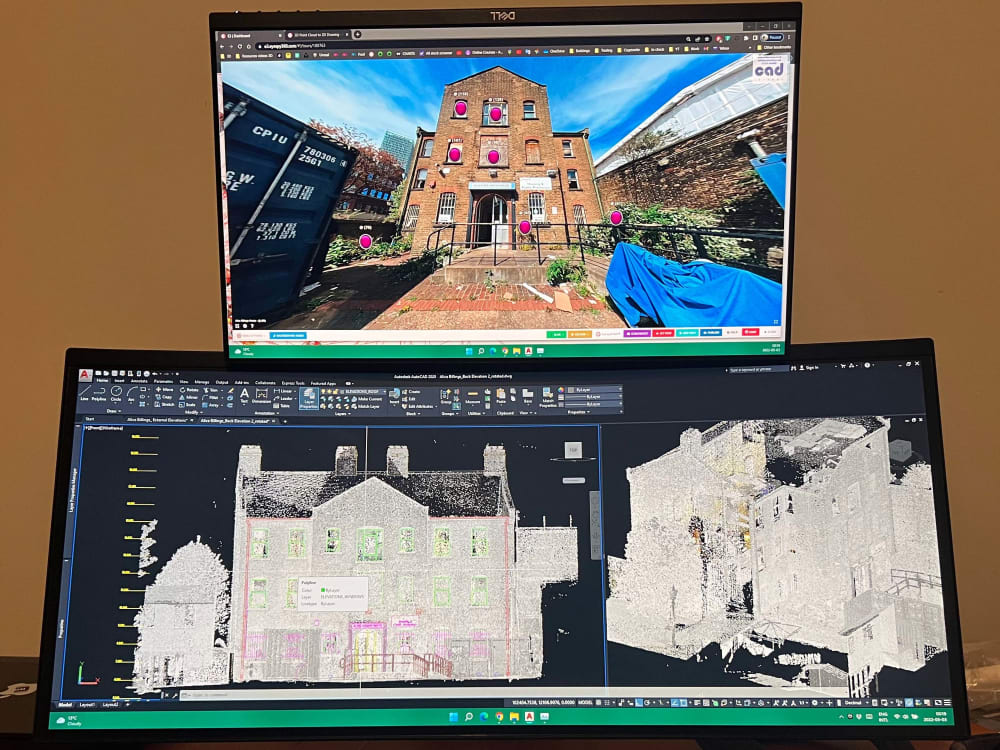The image size is (1000, 750).
Task: Click the AutoCAD icon in lower taskbar
Action: [529, 717]
